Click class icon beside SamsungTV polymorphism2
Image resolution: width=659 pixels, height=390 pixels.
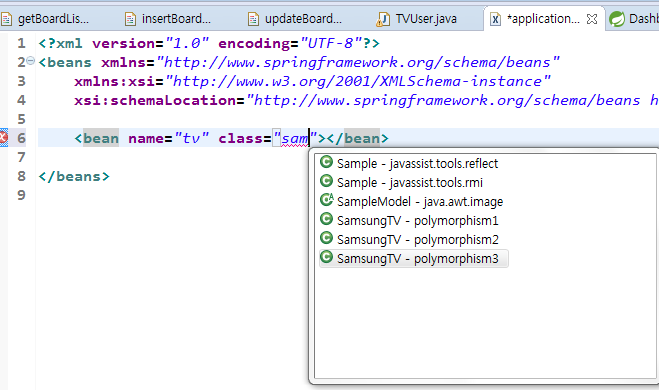(x=327, y=238)
